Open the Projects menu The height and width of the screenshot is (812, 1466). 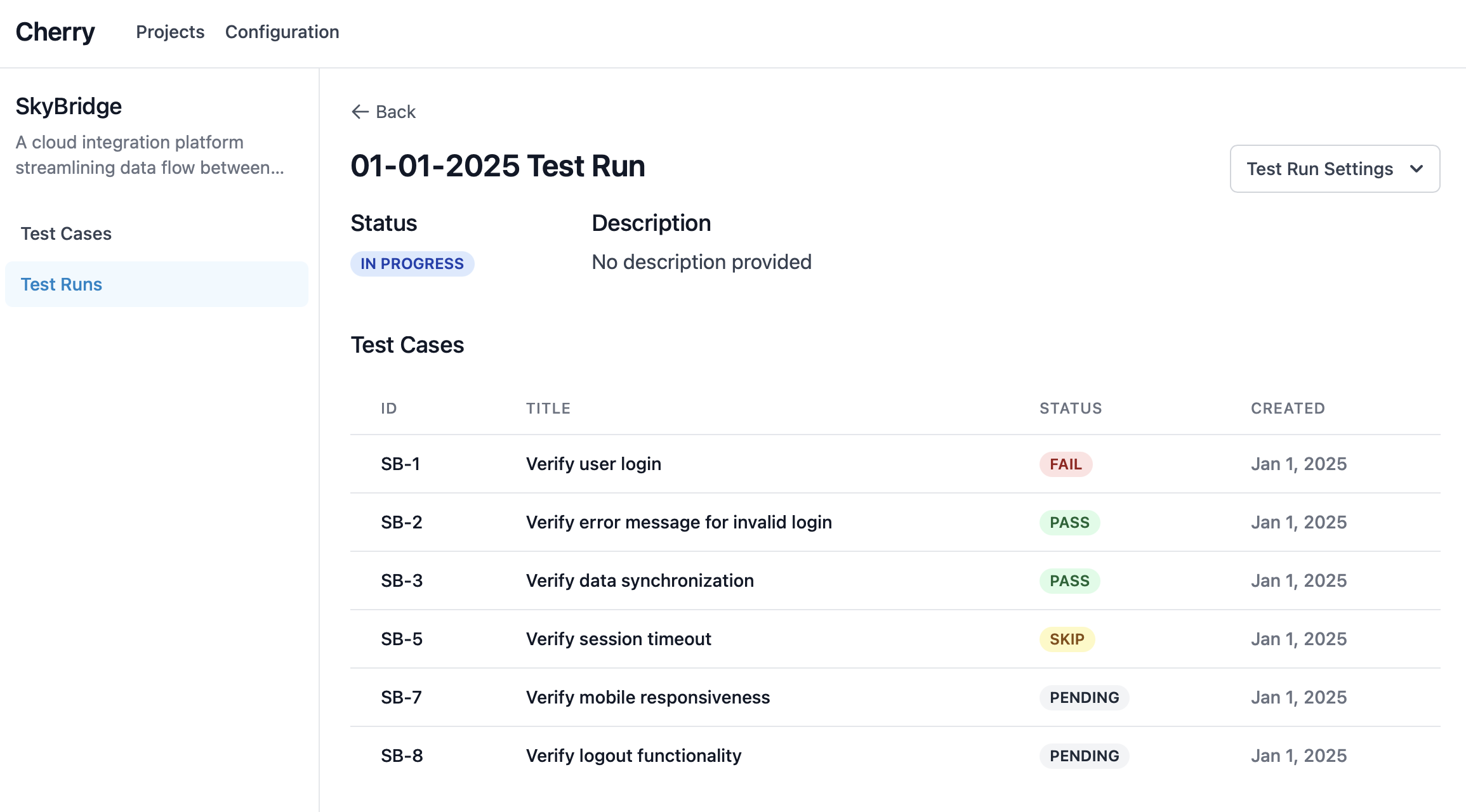point(169,32)
